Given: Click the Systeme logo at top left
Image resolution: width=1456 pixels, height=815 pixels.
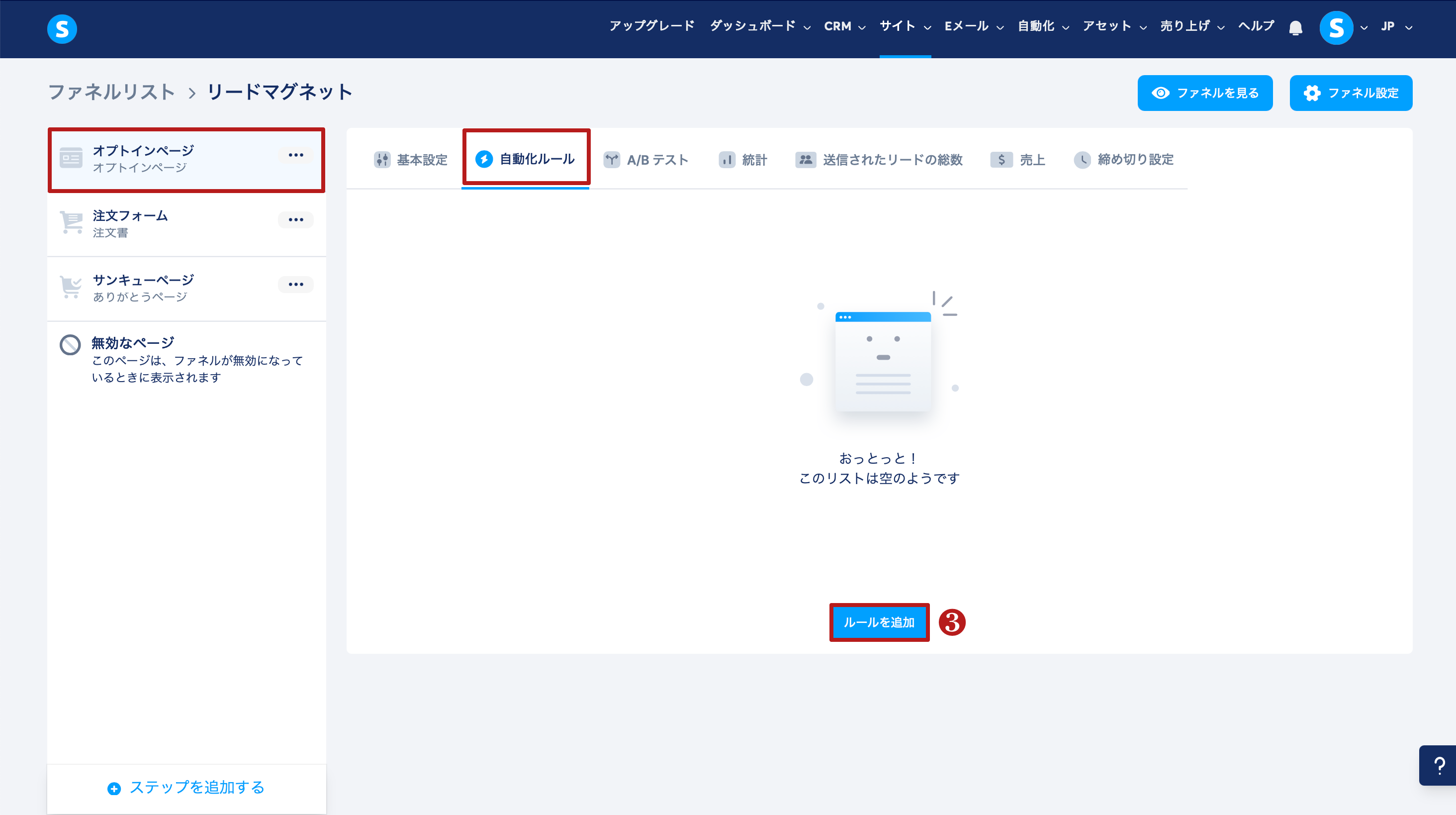Looking at the screenshot, I should coord(62,28).
